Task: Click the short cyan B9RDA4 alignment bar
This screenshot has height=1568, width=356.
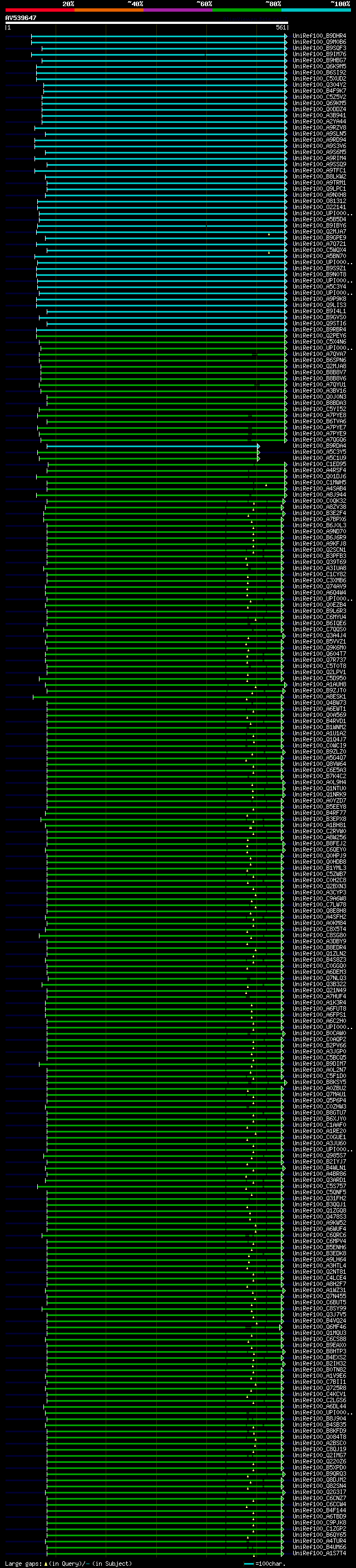Action: coord(152,446)
